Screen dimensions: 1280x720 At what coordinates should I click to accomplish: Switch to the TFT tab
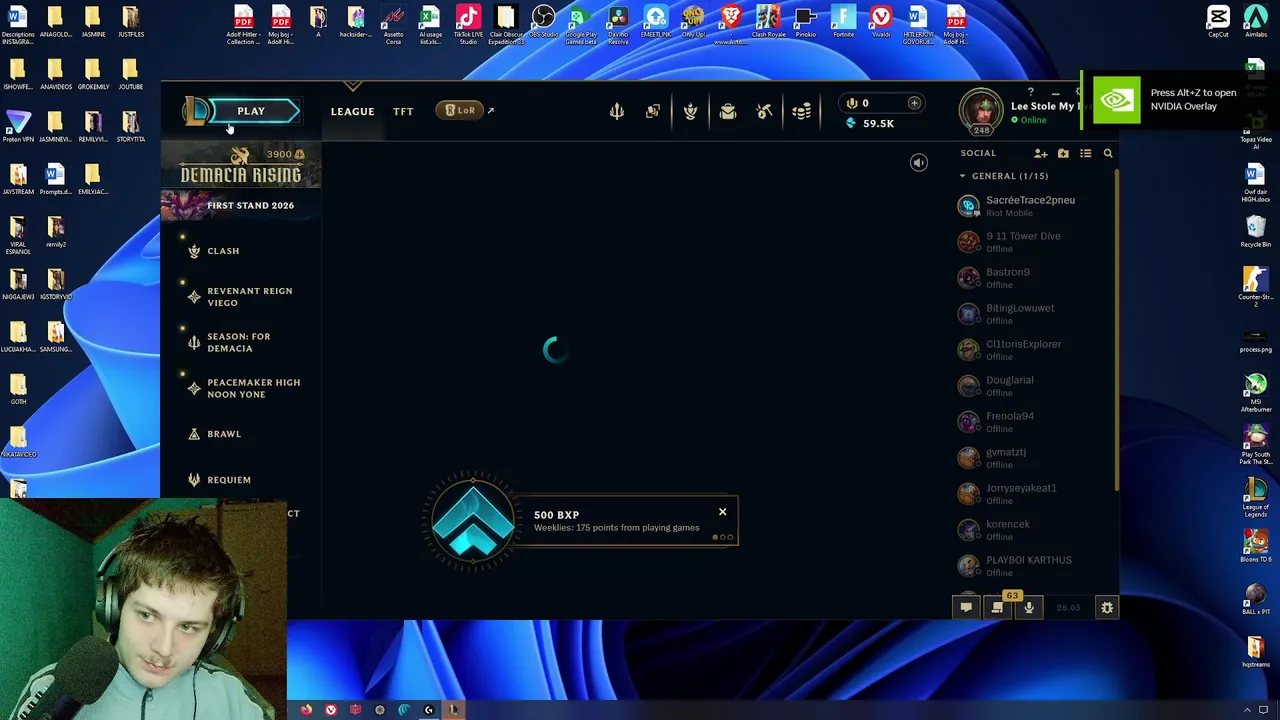(x=403, y=111)
